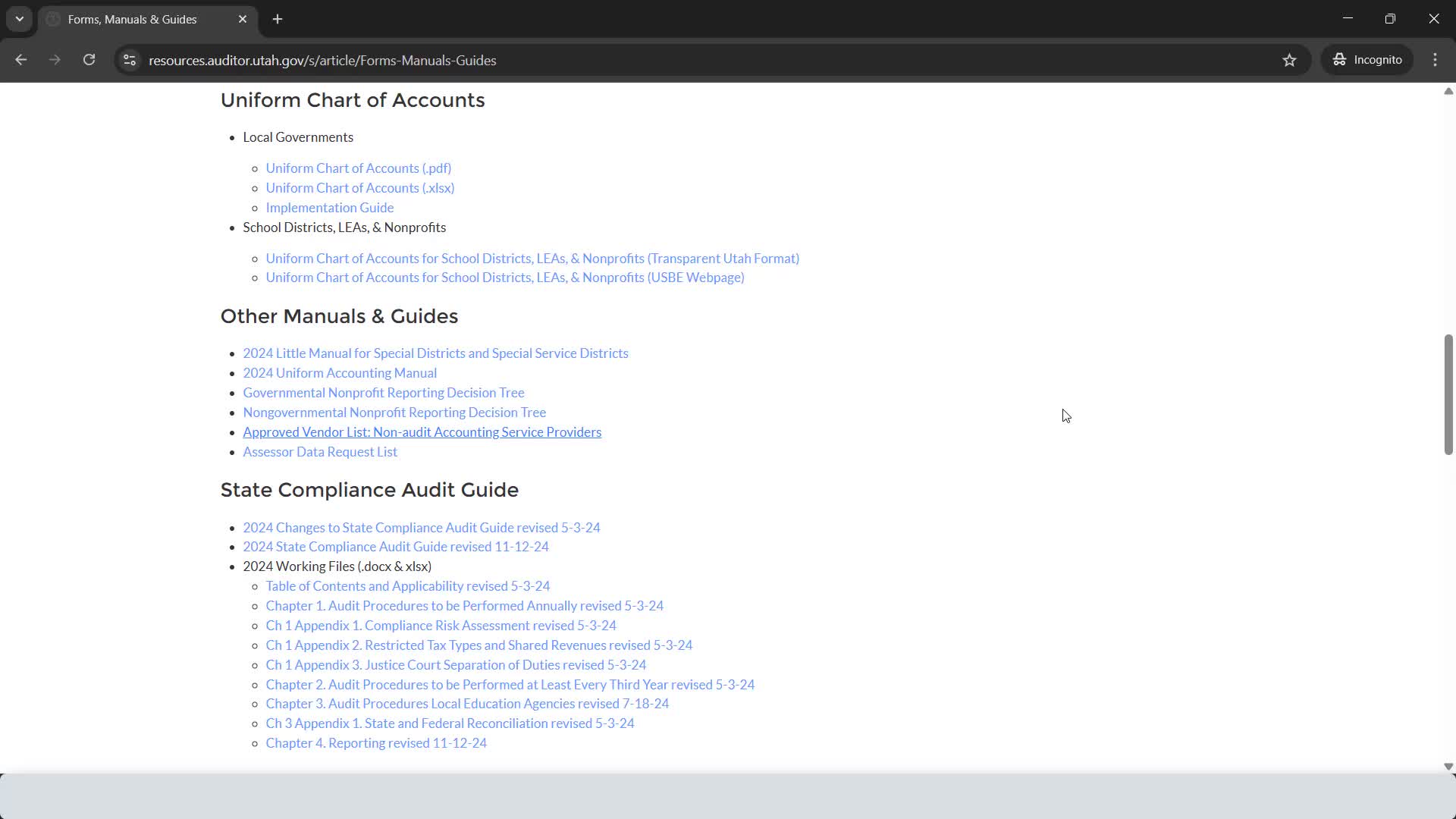Viewport: 1456px width, 819px height.
Task: Open the Chrome three-dot menu
Action: (1435, 60)
